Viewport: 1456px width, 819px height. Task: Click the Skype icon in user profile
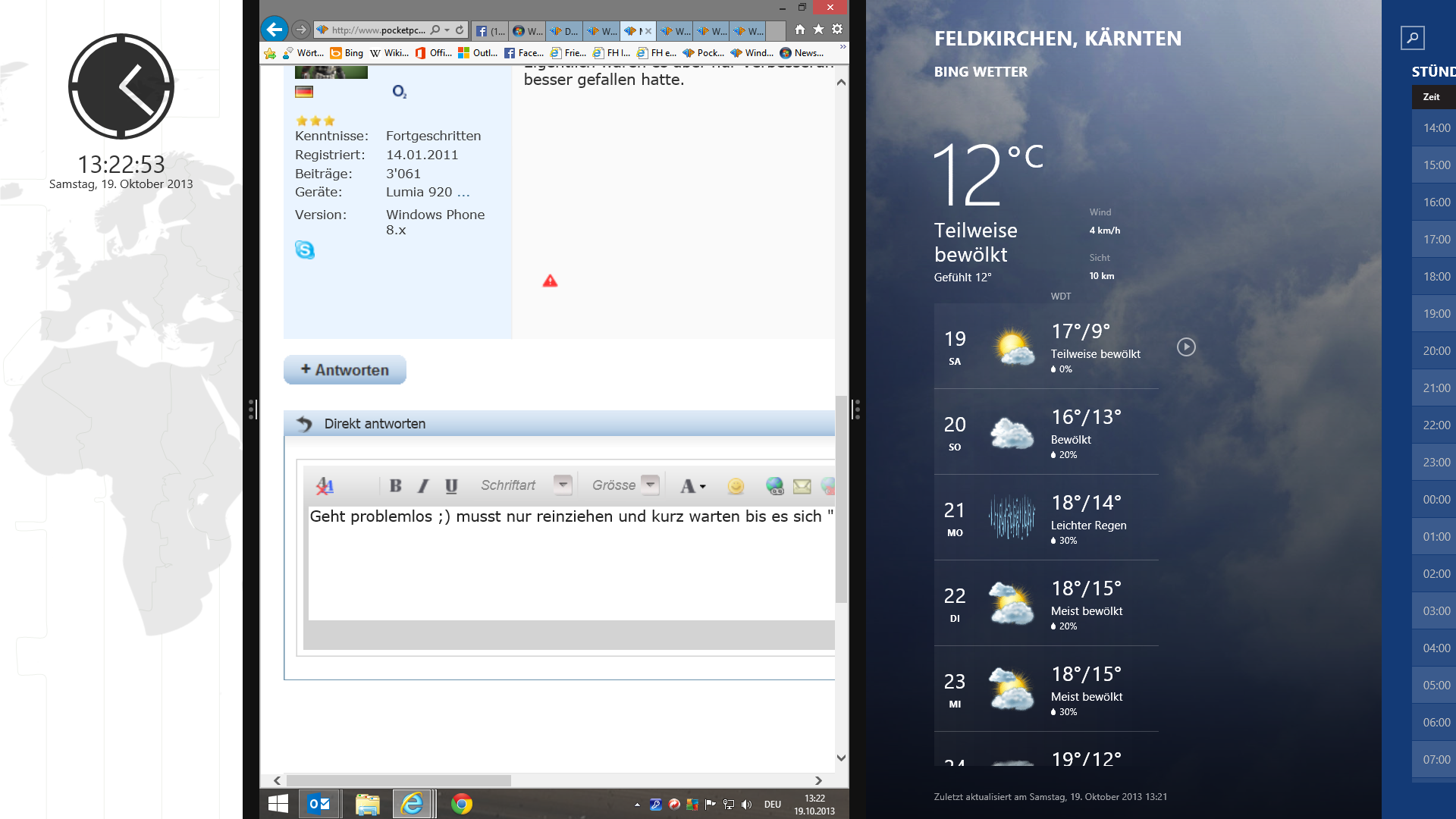tap(305, 249)
